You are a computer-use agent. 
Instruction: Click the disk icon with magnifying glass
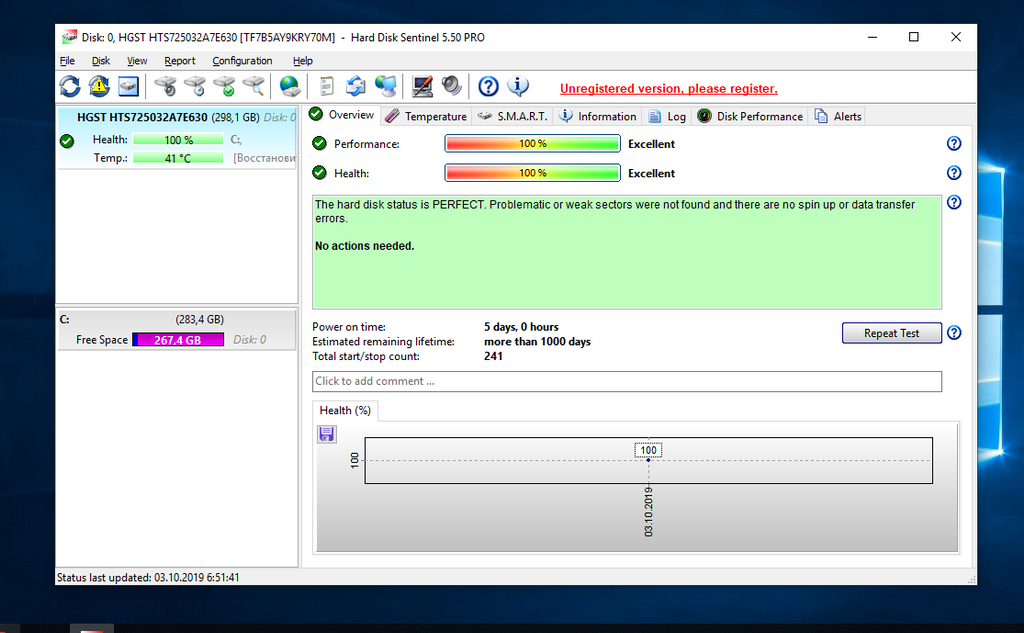[253, 86]
